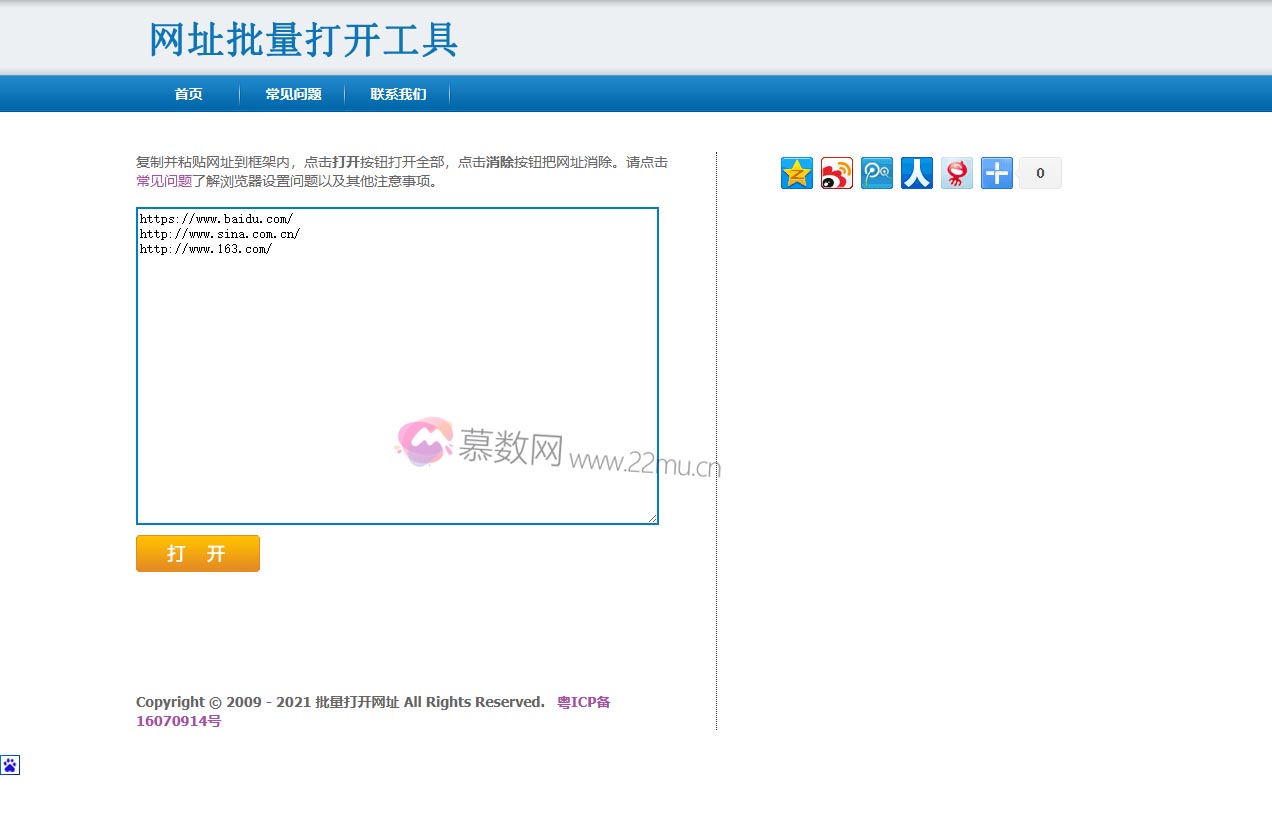Click the blue paw icon at bottom-left
1272x819 pixels.
(x=10, y=765)
